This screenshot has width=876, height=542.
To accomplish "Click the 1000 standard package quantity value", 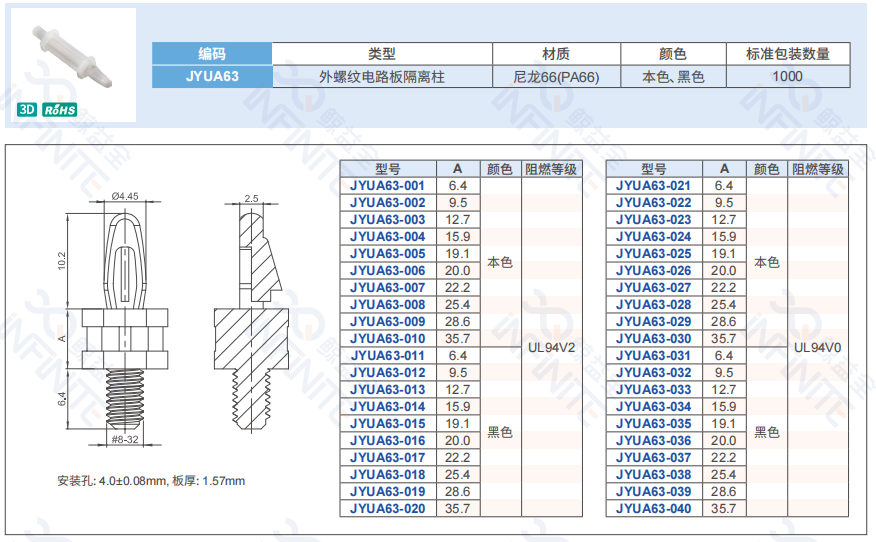I will pyautogui.click(x=787, y=76).
